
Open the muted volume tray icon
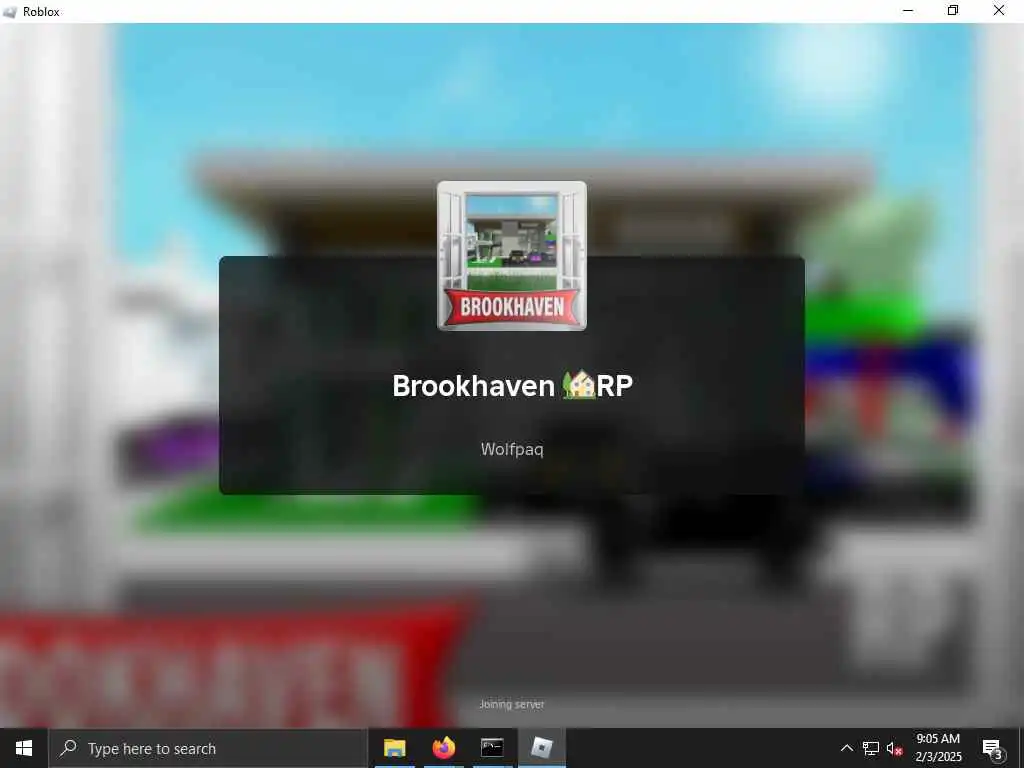pos(894,748)
